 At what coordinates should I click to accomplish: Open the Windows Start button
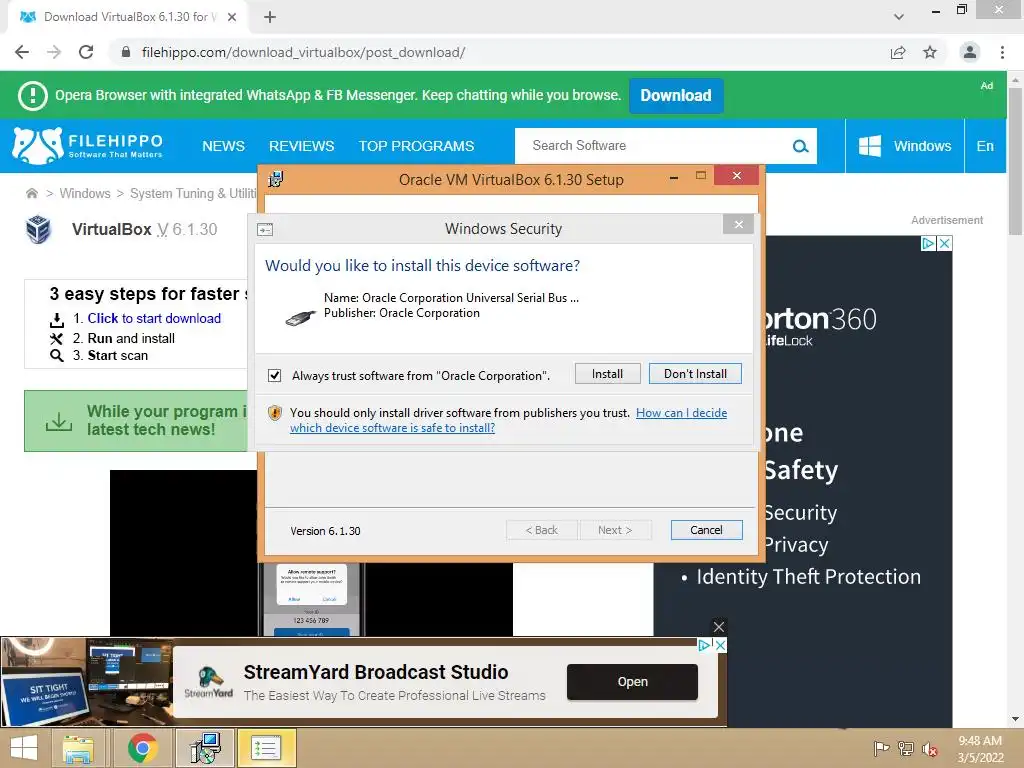pyautogui.click(x=24, y=748)
